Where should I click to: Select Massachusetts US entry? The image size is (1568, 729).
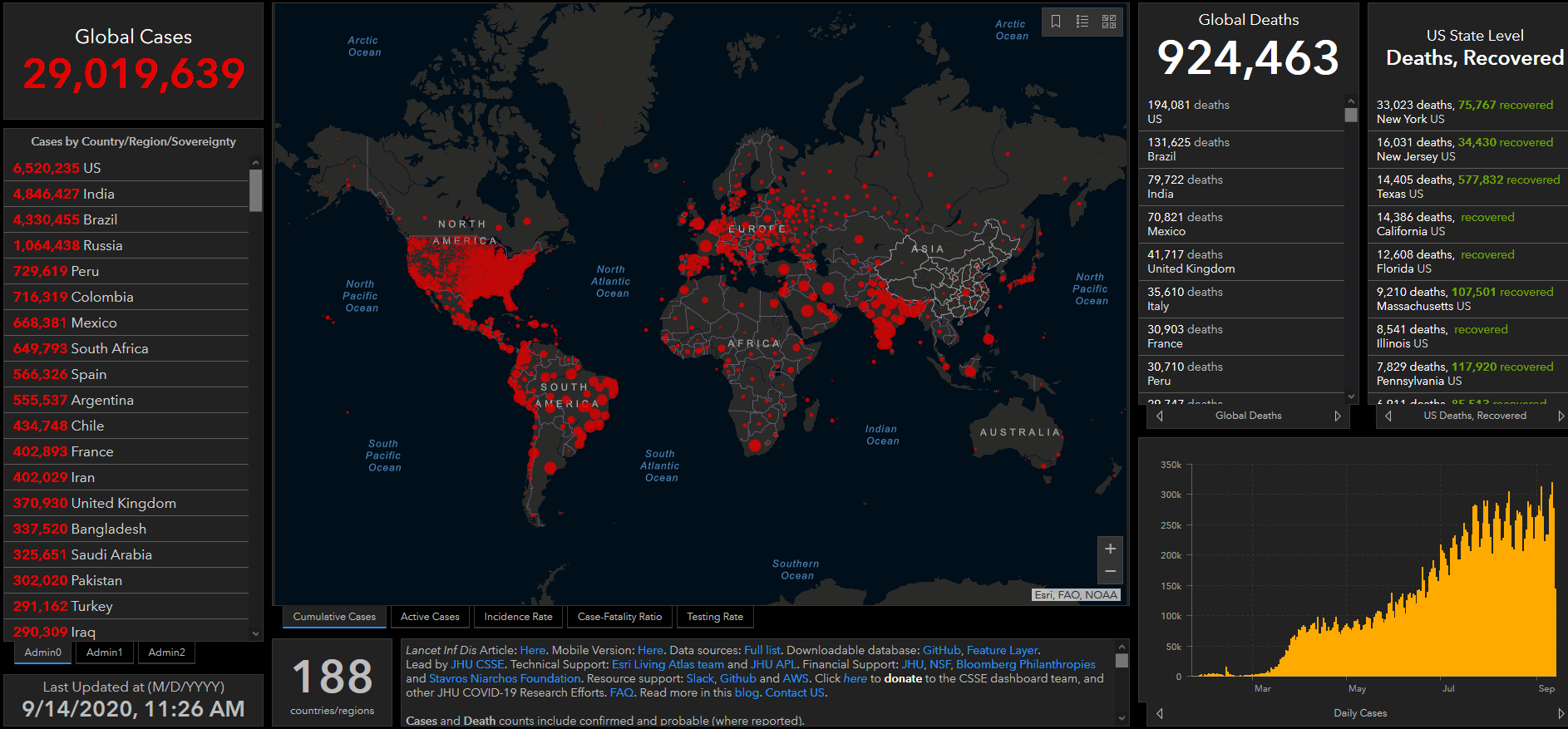(x=1467, y=299)
